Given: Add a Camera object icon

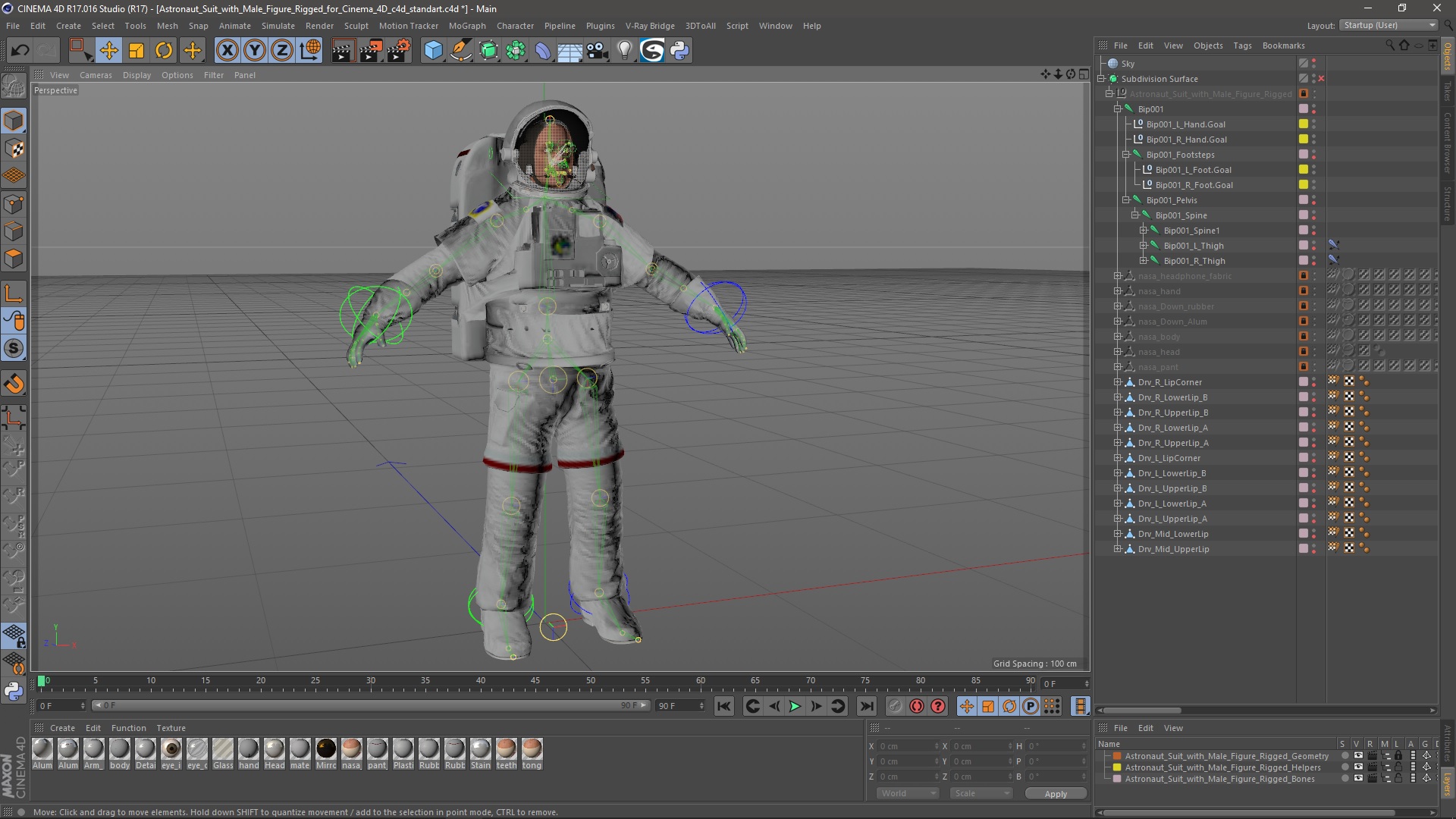Looking at the screenshot, I should tap(598, 51).
